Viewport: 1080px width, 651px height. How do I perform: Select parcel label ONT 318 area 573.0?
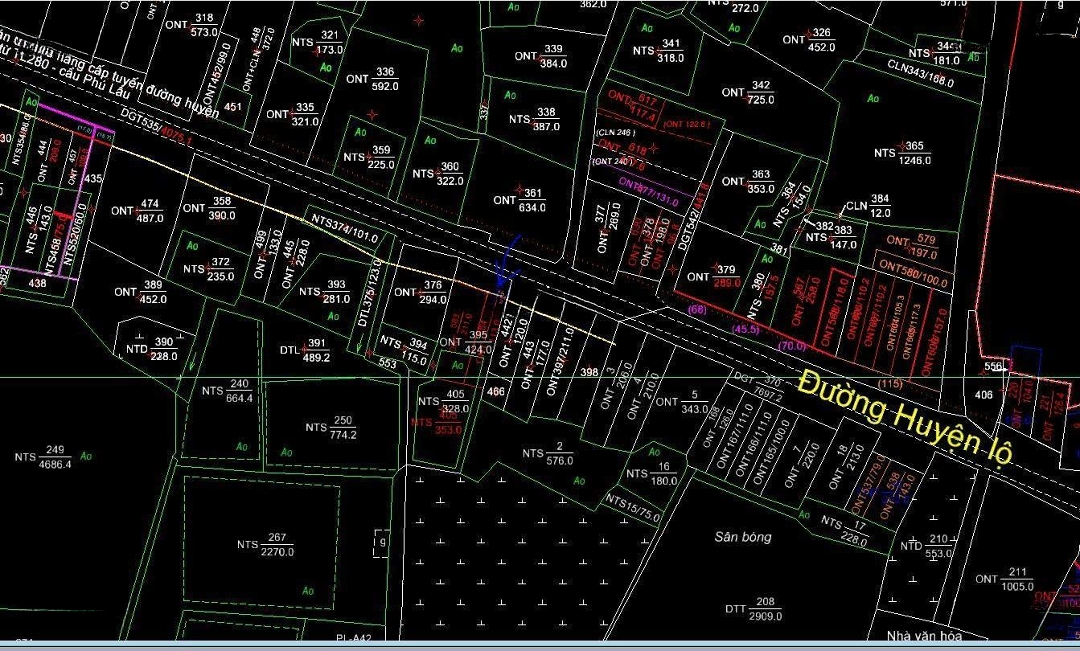pyautogui.click(x=192, y=25)
